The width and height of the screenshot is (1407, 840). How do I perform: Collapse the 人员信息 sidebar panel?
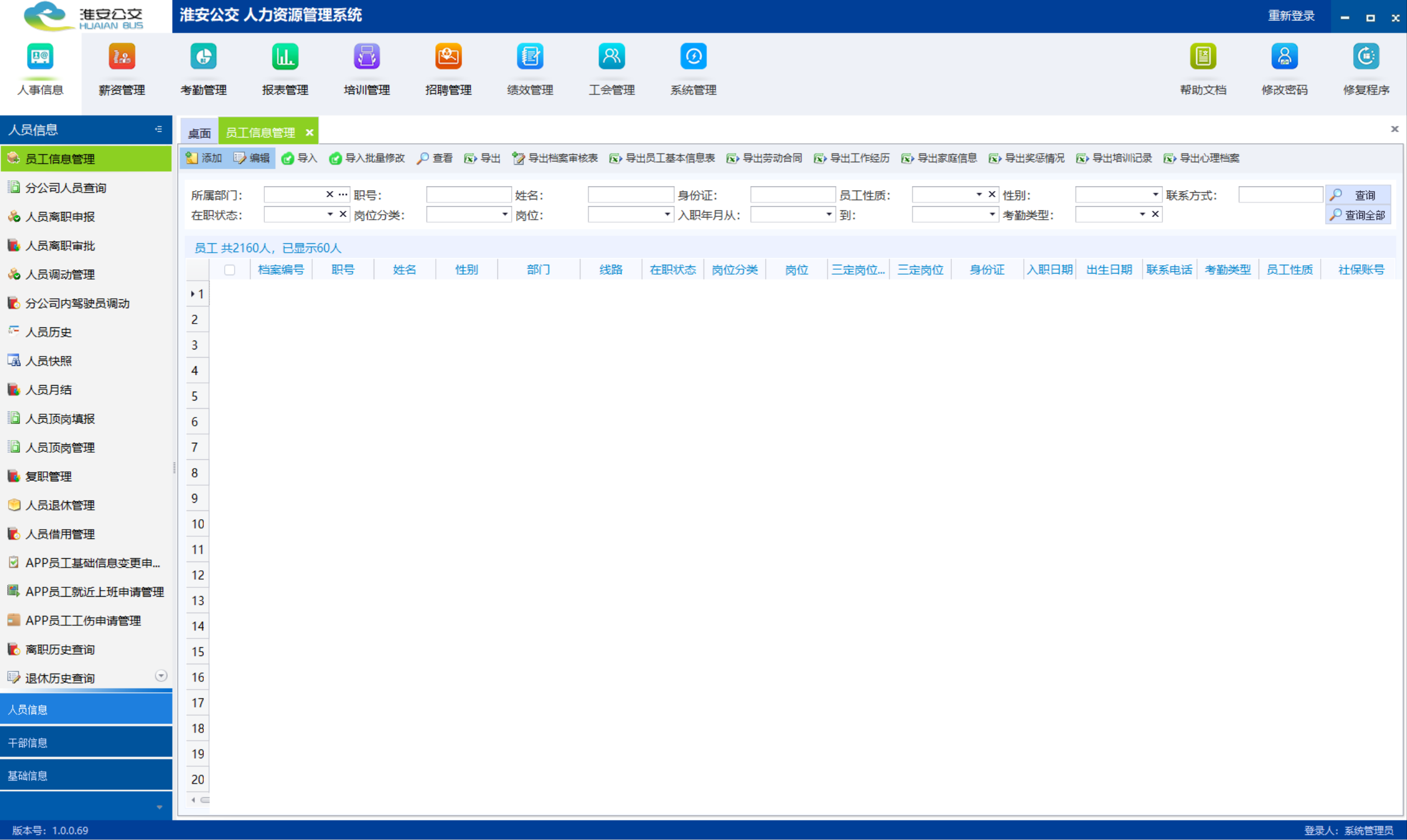(158, 130)
